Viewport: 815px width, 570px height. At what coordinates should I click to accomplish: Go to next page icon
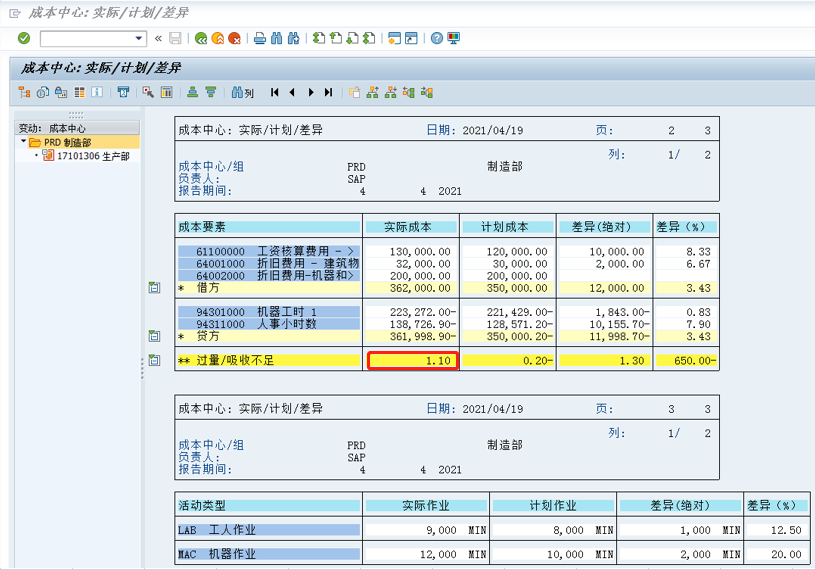click(x=352, y=38)
